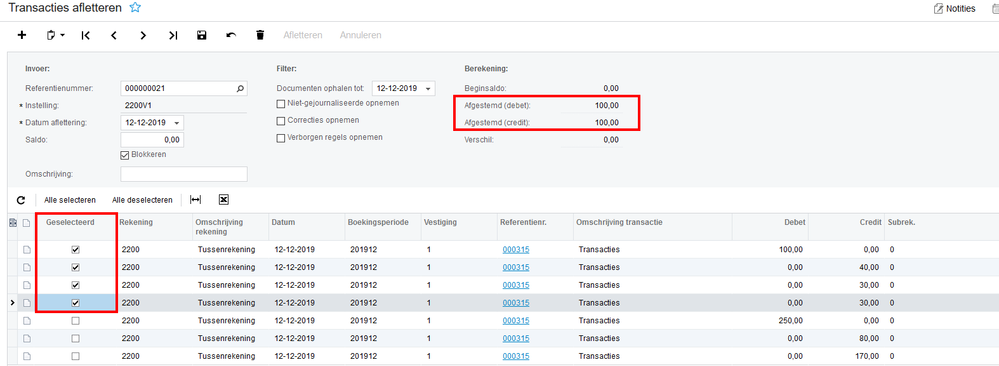Toggle the Blokkeren checkbox
Screen dimensions: 999x366
(x=125, y=155)
